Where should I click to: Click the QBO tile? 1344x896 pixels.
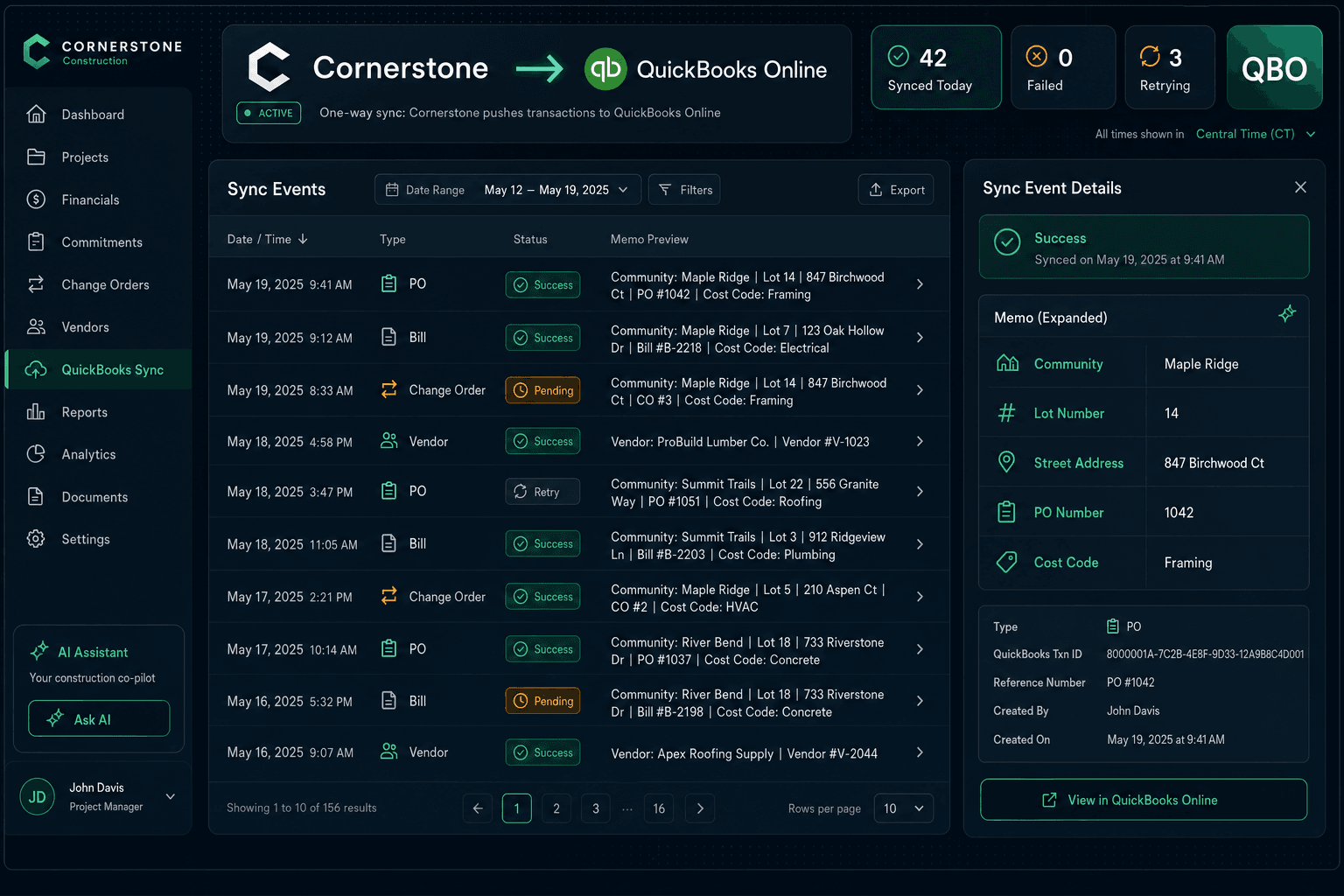click(x=1274, y=67)
